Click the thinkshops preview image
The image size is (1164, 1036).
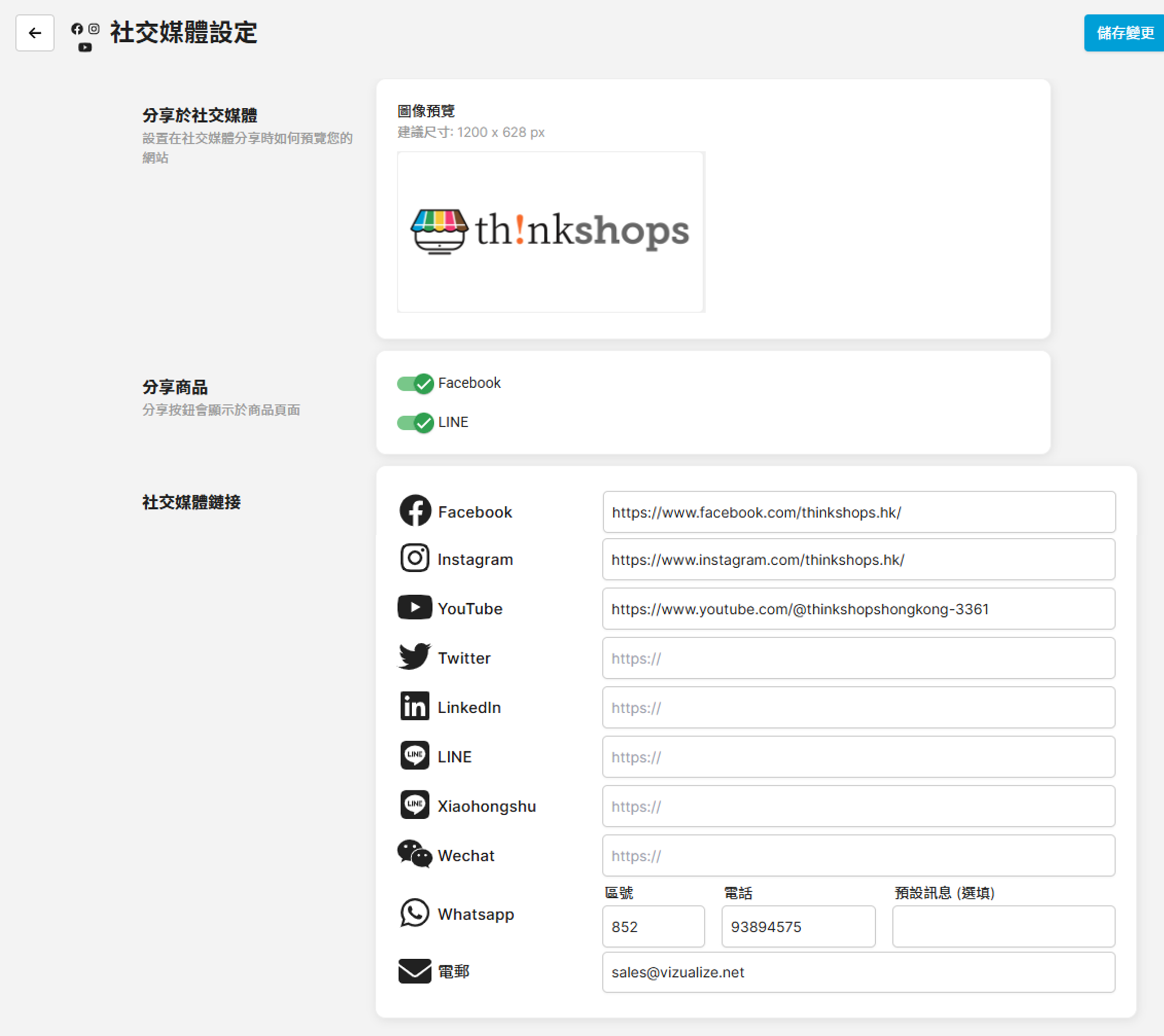[551, 232]
